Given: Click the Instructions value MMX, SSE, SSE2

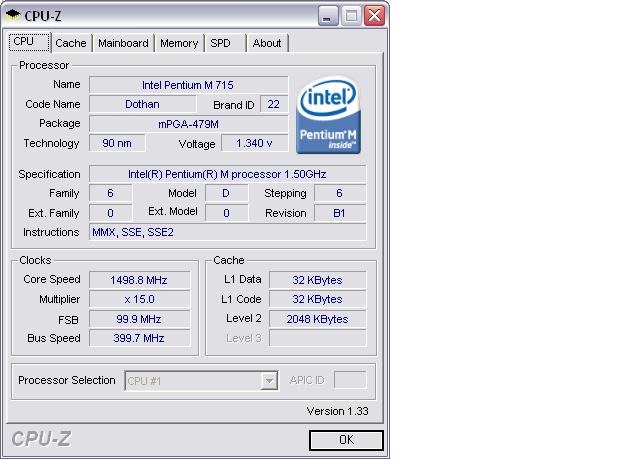Looking at the screenshot, I should 227,232.
